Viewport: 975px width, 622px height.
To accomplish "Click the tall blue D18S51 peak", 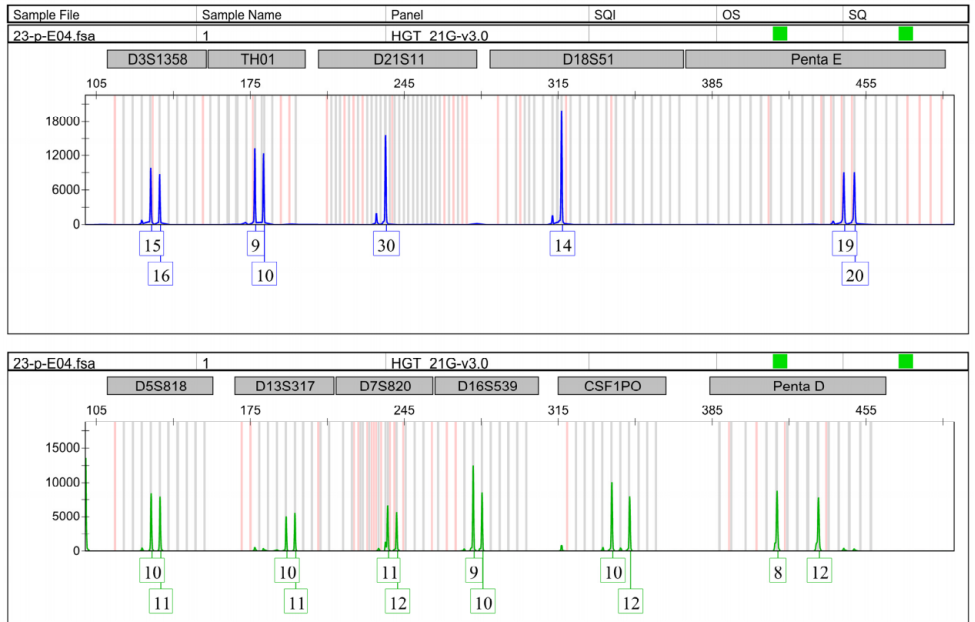I will pos(562,160).
